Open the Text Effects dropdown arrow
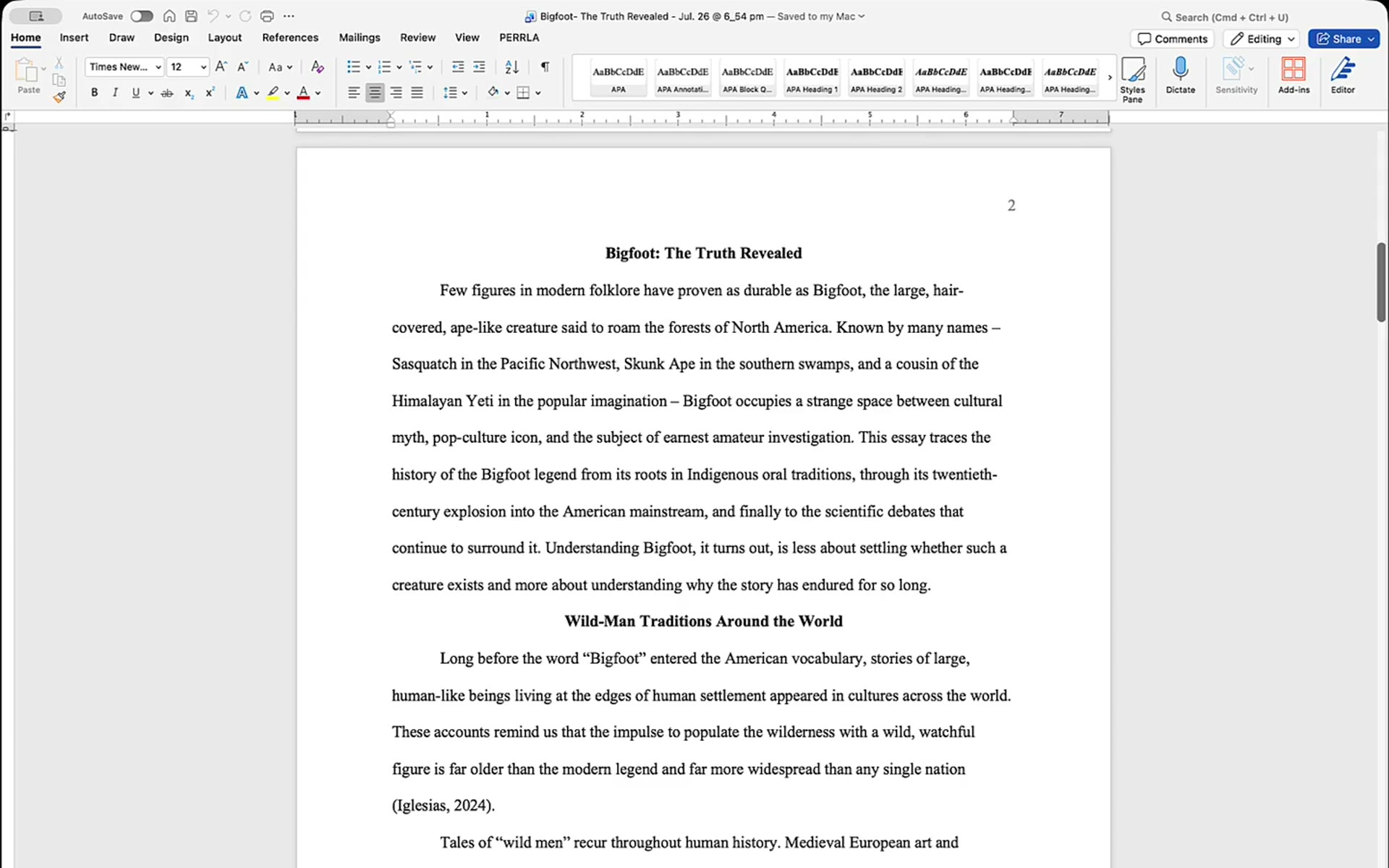 (x=256, y=93)
